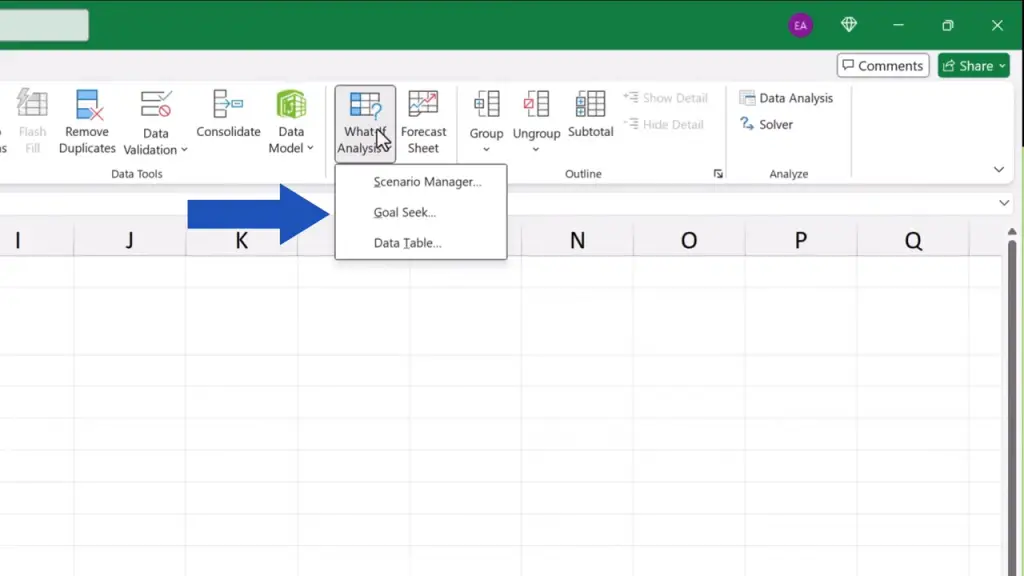Select Scenario Manager from the menu
The height and width of the screenshot is (576, 1024).
[427, 182]
